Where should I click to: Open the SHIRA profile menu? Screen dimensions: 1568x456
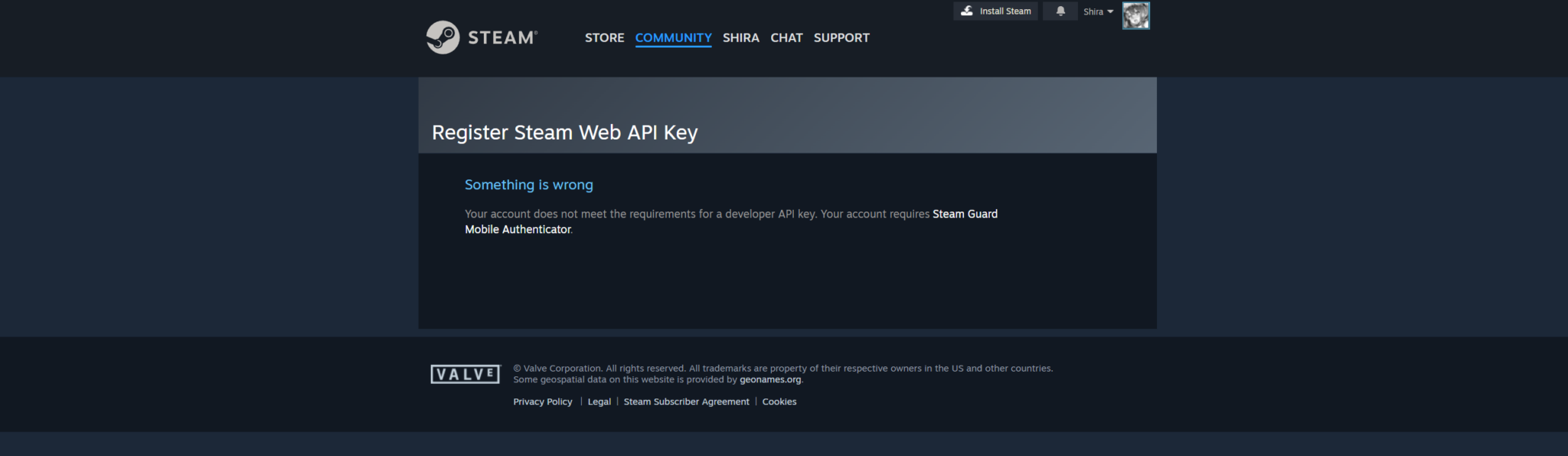point(740,38)
